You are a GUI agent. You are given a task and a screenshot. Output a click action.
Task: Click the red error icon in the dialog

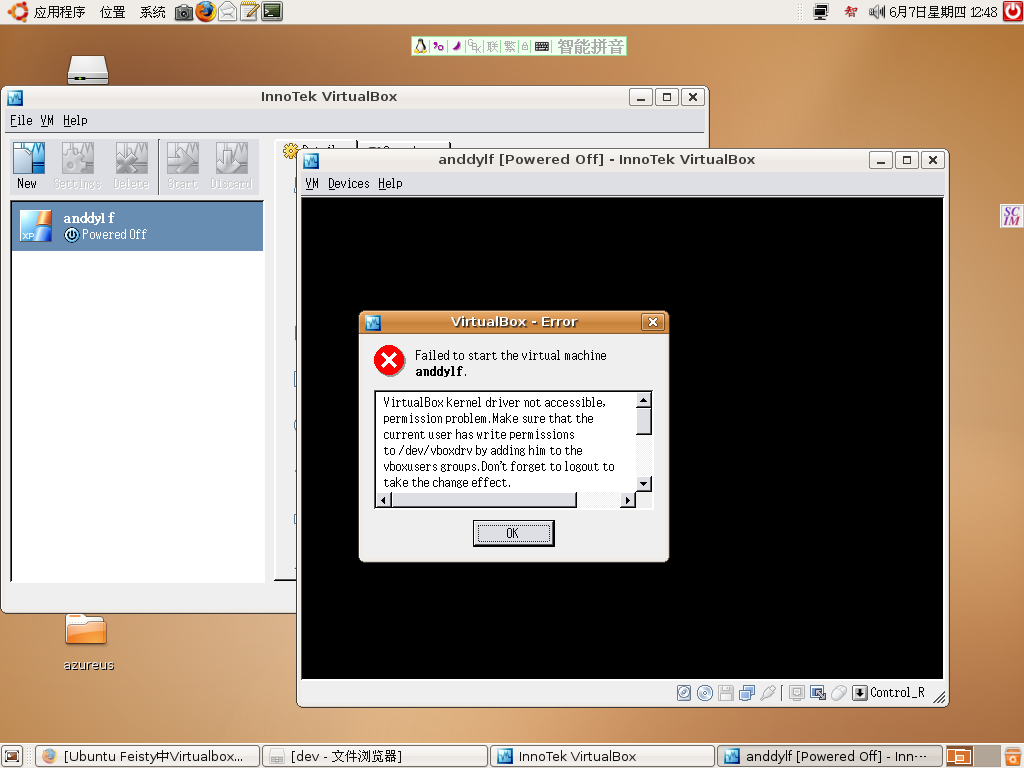[x=389, y=360]
